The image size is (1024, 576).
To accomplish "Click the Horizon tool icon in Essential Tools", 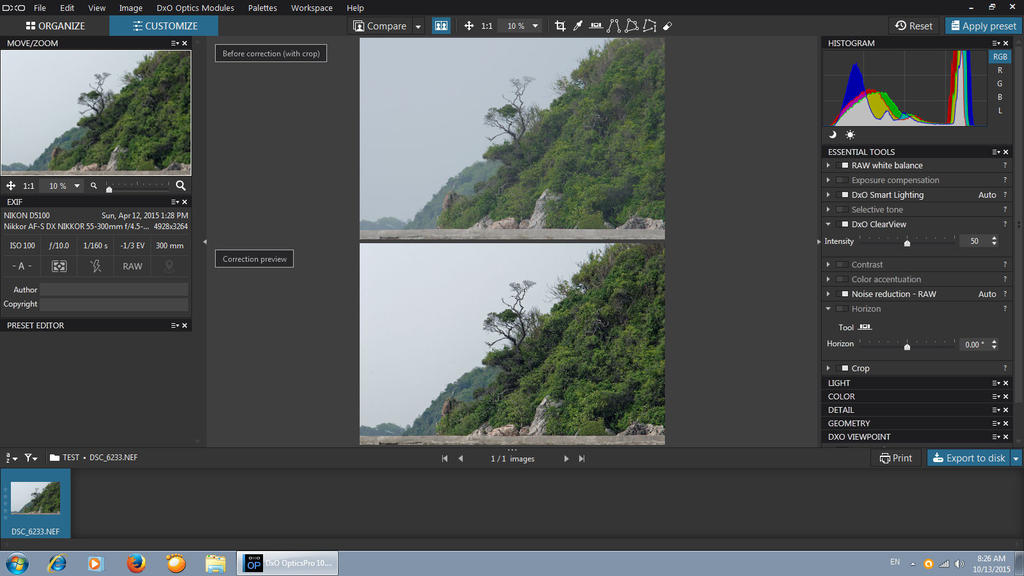I will tap(865, 327).
